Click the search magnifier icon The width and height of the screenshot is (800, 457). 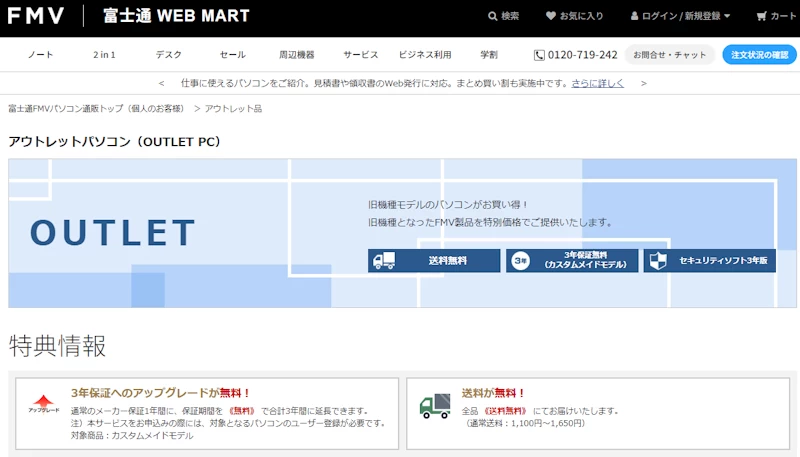(492, 16)
